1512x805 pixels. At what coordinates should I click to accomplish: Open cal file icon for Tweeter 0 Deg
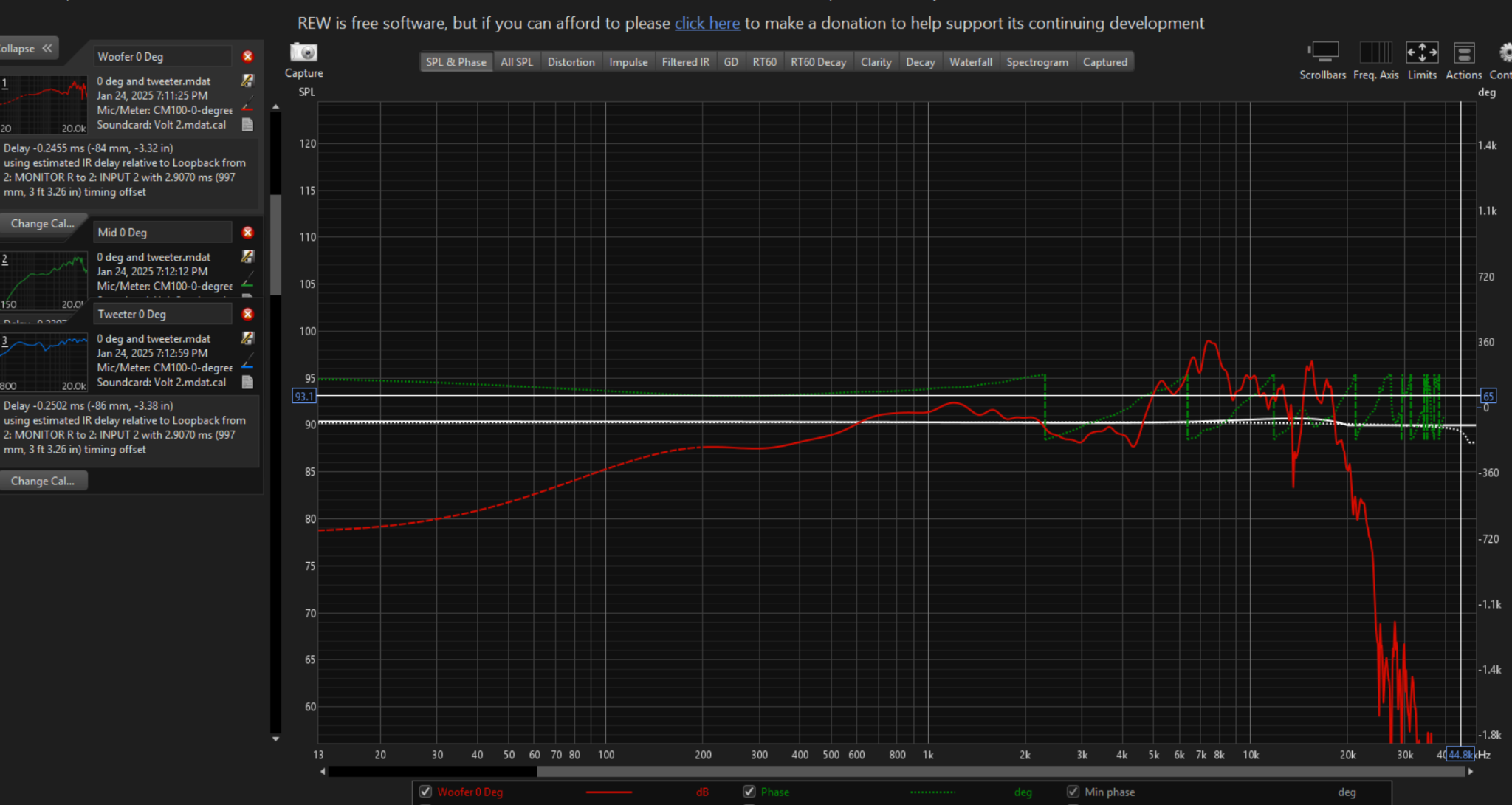248,382
